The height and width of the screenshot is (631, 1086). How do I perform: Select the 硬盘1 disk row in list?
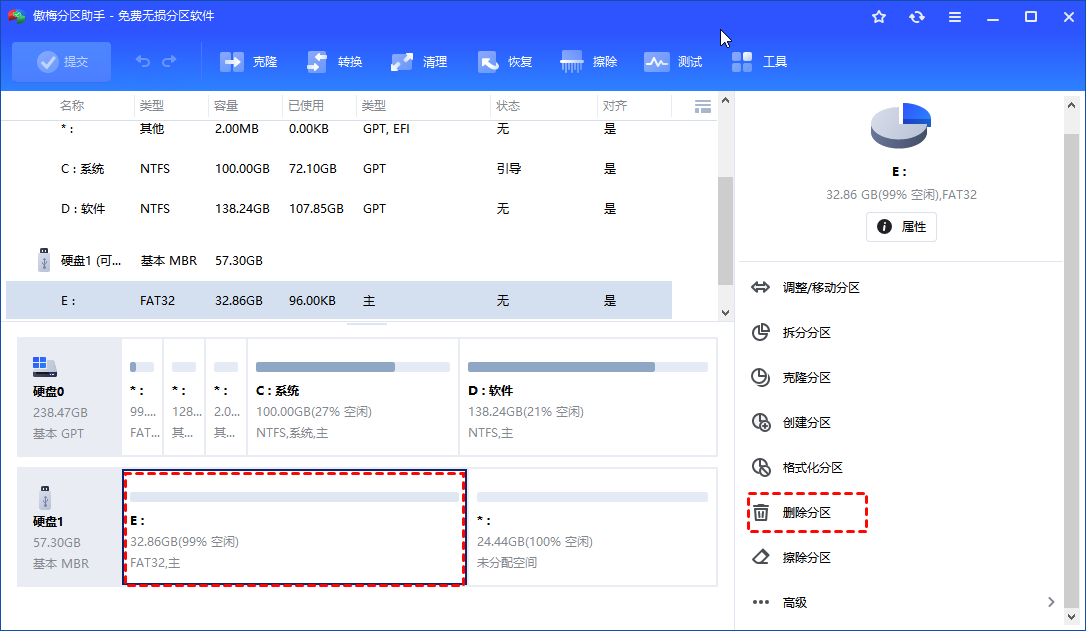tap(339, 261)
